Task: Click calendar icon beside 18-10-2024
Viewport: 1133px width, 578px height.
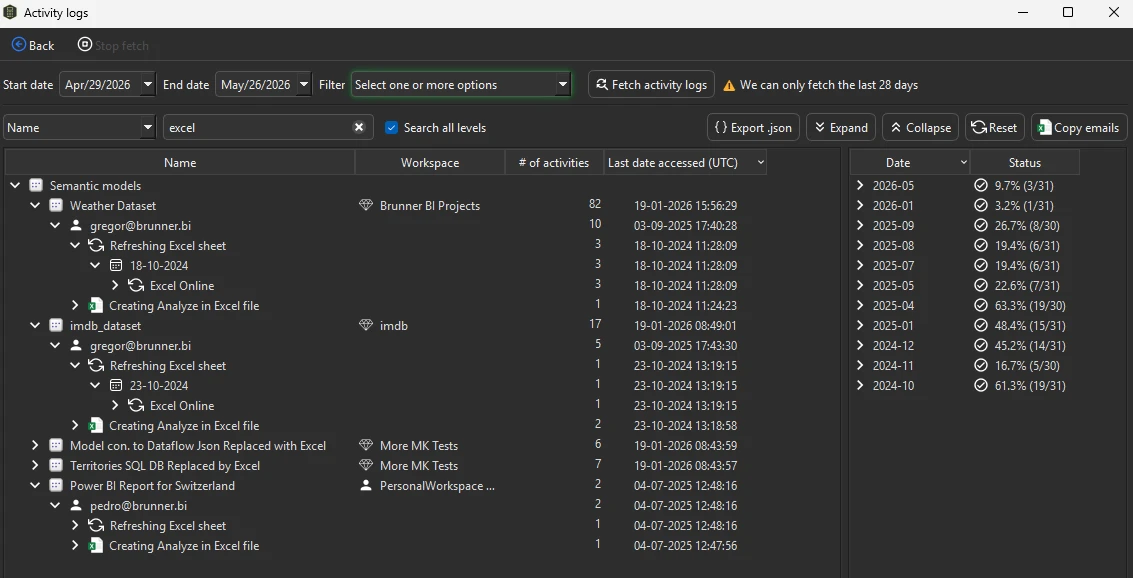Action: pos(116,266)
